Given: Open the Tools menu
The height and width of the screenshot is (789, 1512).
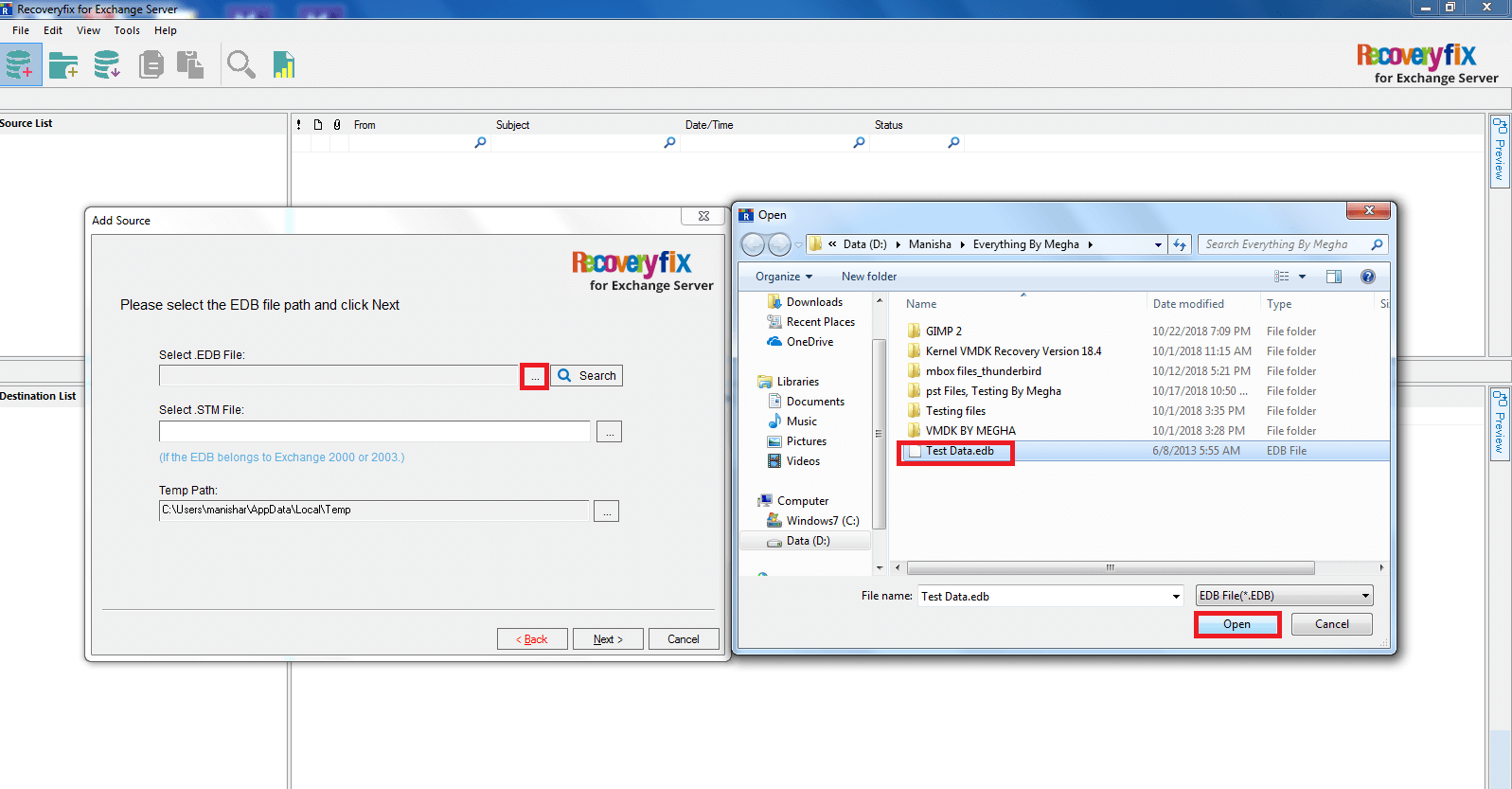Looking at the screenshot, I should (x=127, y=30).
